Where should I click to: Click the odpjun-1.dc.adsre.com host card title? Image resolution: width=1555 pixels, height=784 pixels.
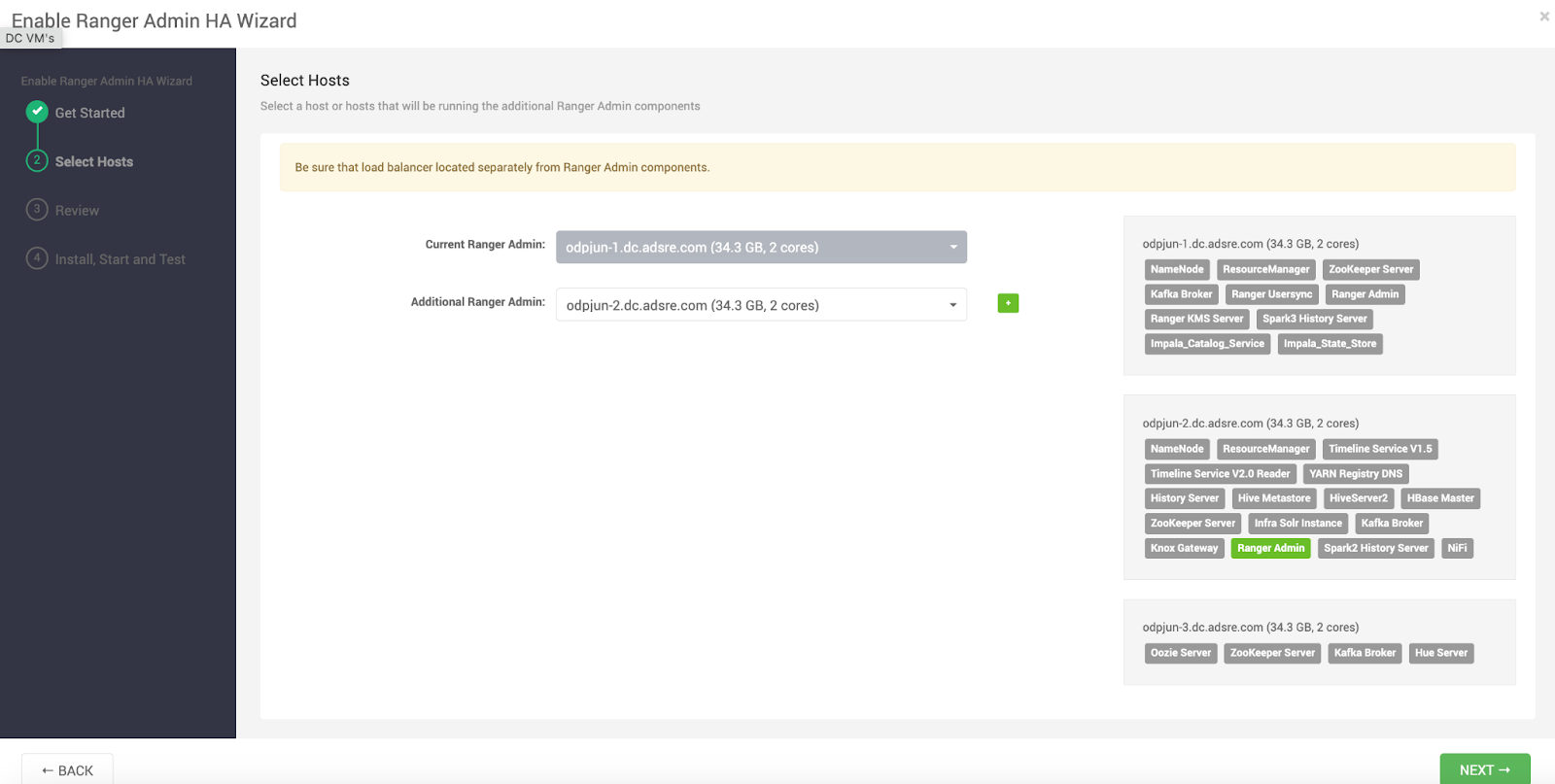coord(1250,244)
